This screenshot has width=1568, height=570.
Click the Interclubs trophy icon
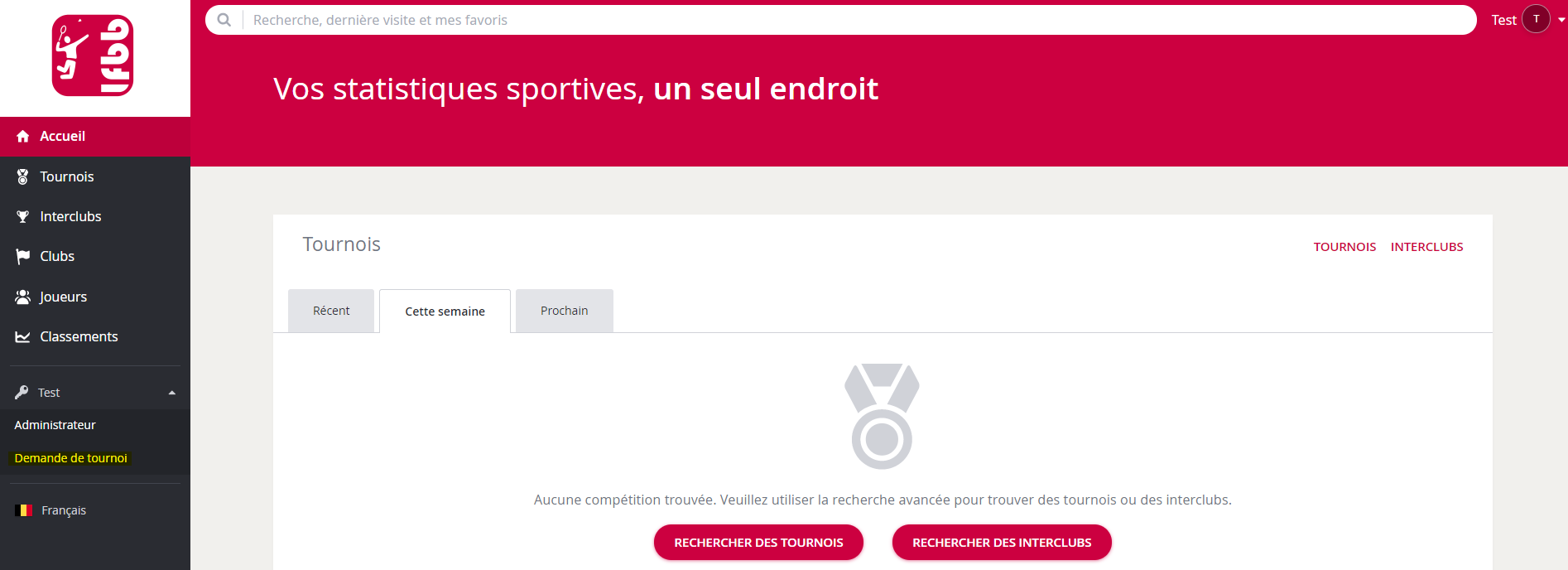tap(23, 216)
